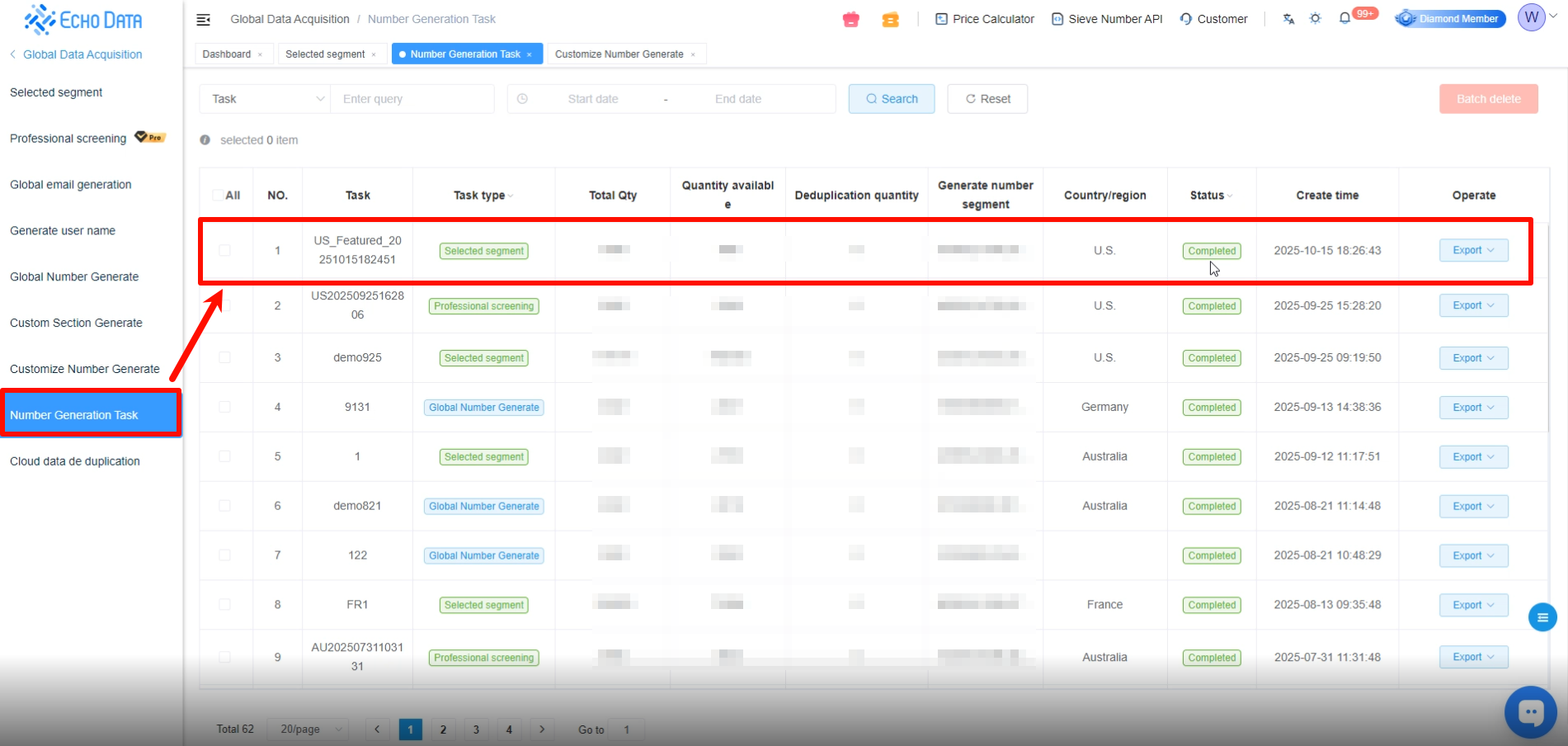Collapse sidebar with the hamburger menu icon
The width and height of the screenshot is (1568, 746).
(203, 19)
